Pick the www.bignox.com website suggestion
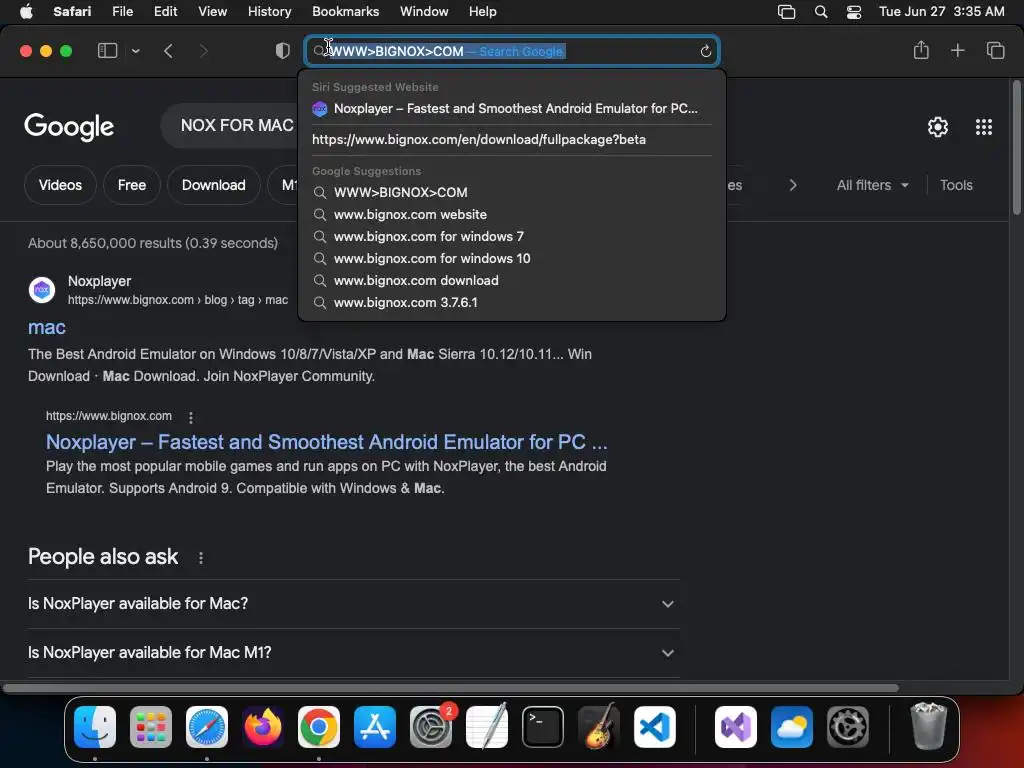The height and width of the screenshot is (768, 1024). click(512, 214)
